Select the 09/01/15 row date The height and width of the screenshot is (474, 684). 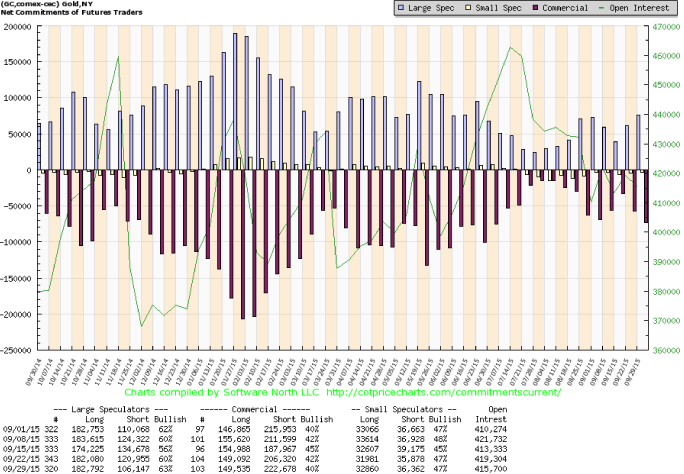pos(20,429)
